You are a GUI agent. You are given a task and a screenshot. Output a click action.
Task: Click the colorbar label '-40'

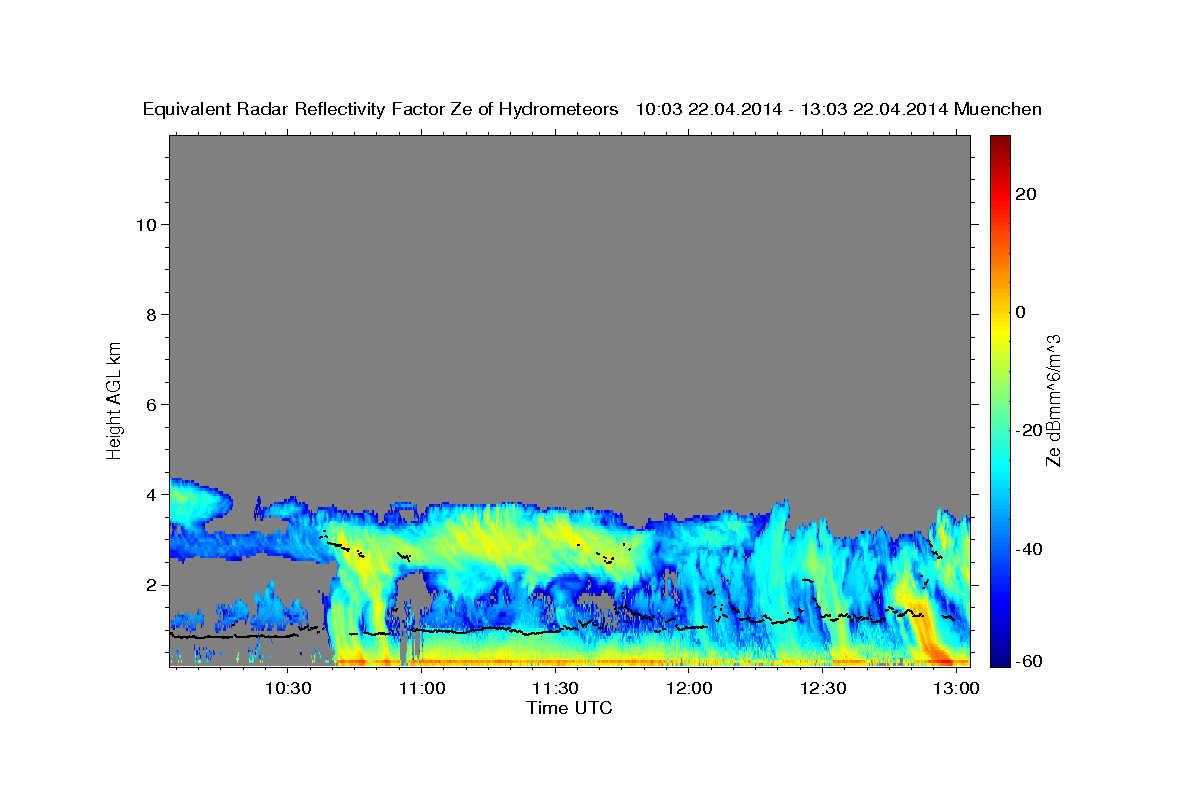pyautogui.click(x=1028, y=549)
